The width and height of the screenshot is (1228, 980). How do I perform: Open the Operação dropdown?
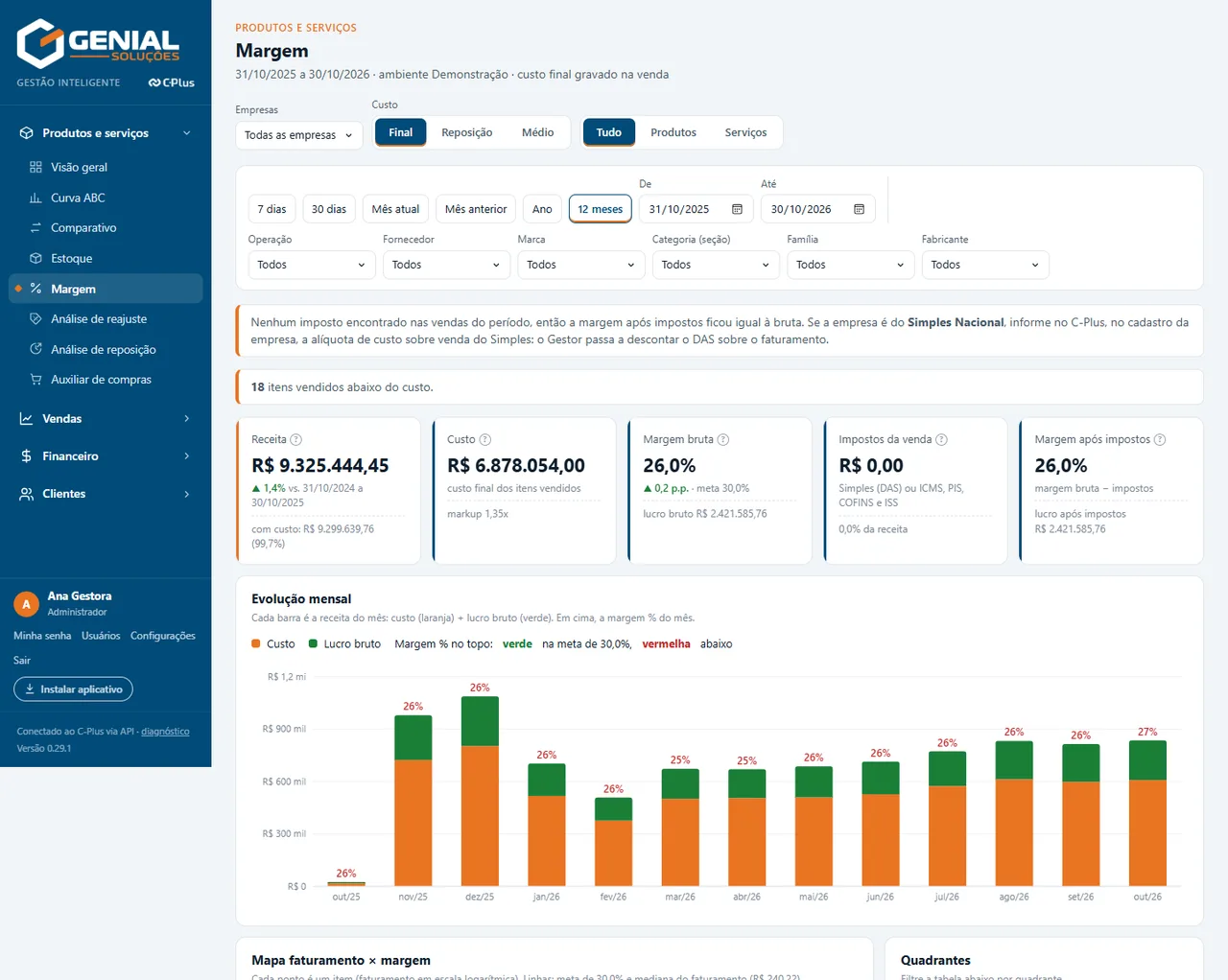(312, 265)
